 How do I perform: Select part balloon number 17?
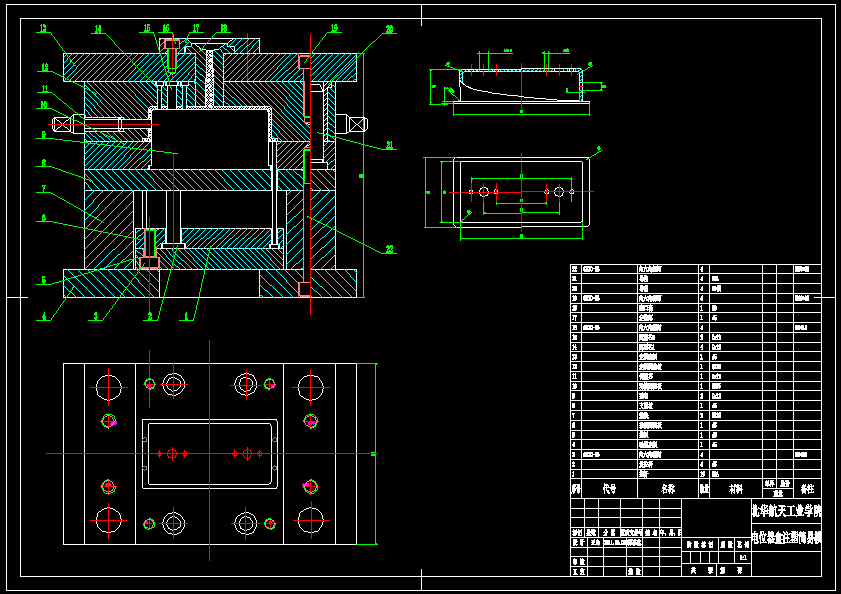pyautogui.click(x=196, y=28)
